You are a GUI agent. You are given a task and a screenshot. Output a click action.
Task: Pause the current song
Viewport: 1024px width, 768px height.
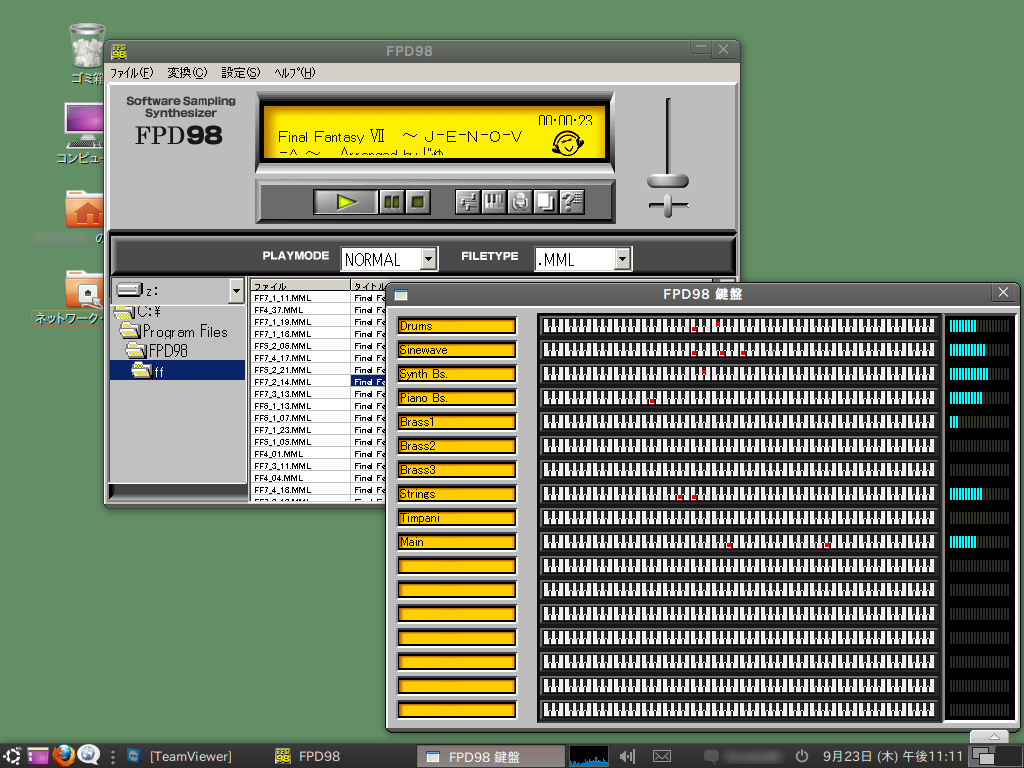pyautogui.click(x=392, y=202)
